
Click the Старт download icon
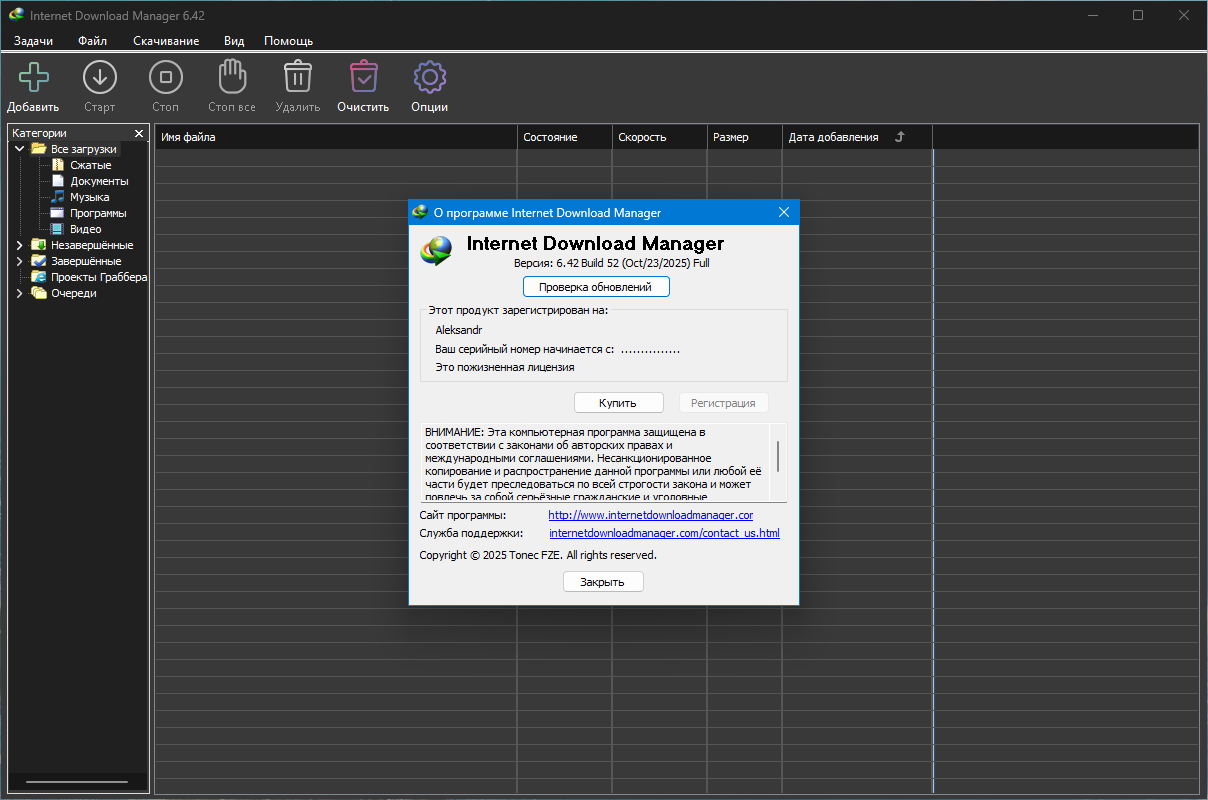pos(99,78)
